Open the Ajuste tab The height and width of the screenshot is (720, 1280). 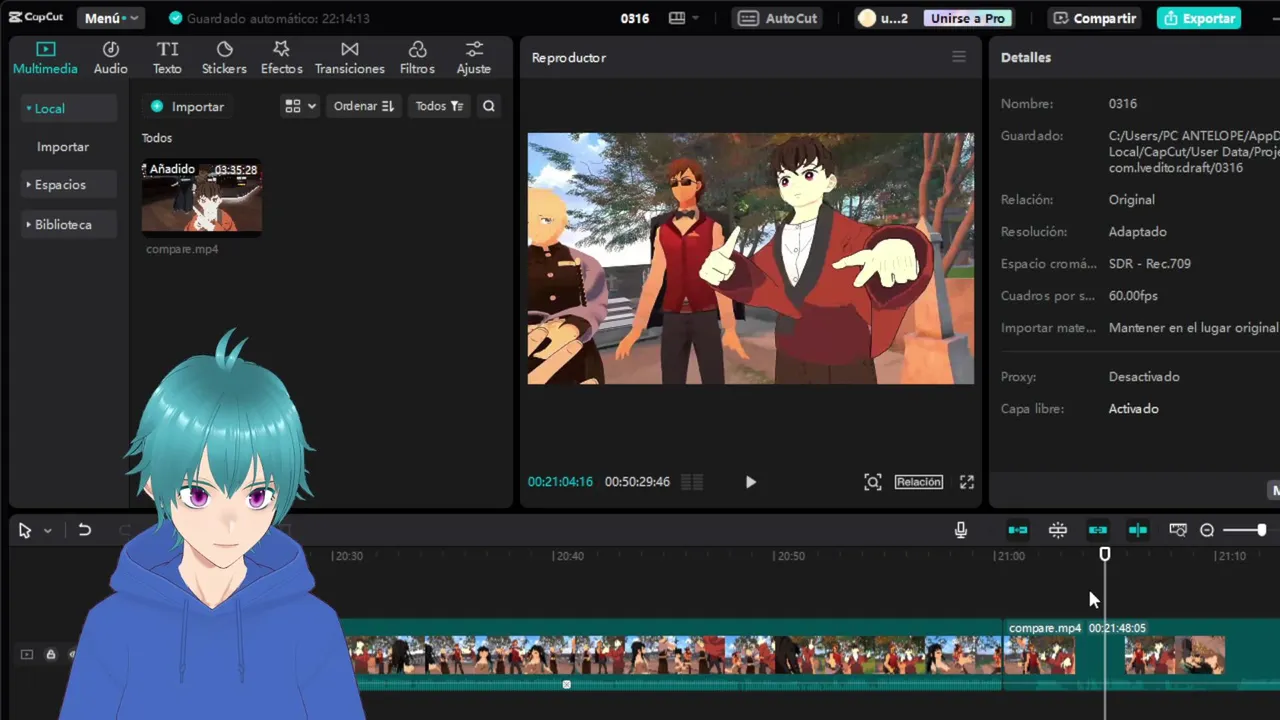point(474,58)
